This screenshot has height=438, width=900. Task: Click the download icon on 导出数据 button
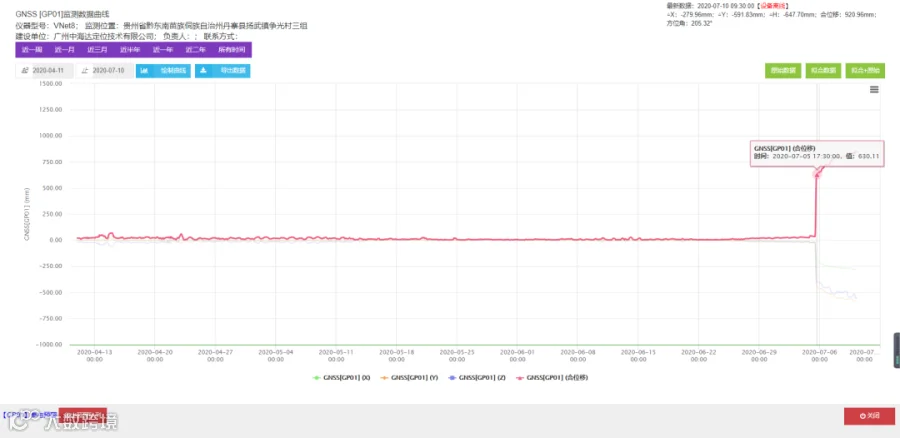point(203,71)
